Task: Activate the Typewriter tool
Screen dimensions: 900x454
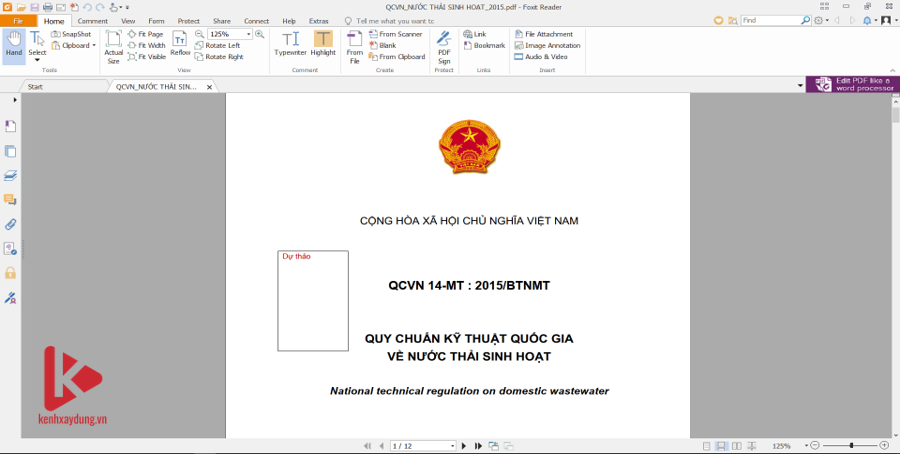Action: click(290, 43)
